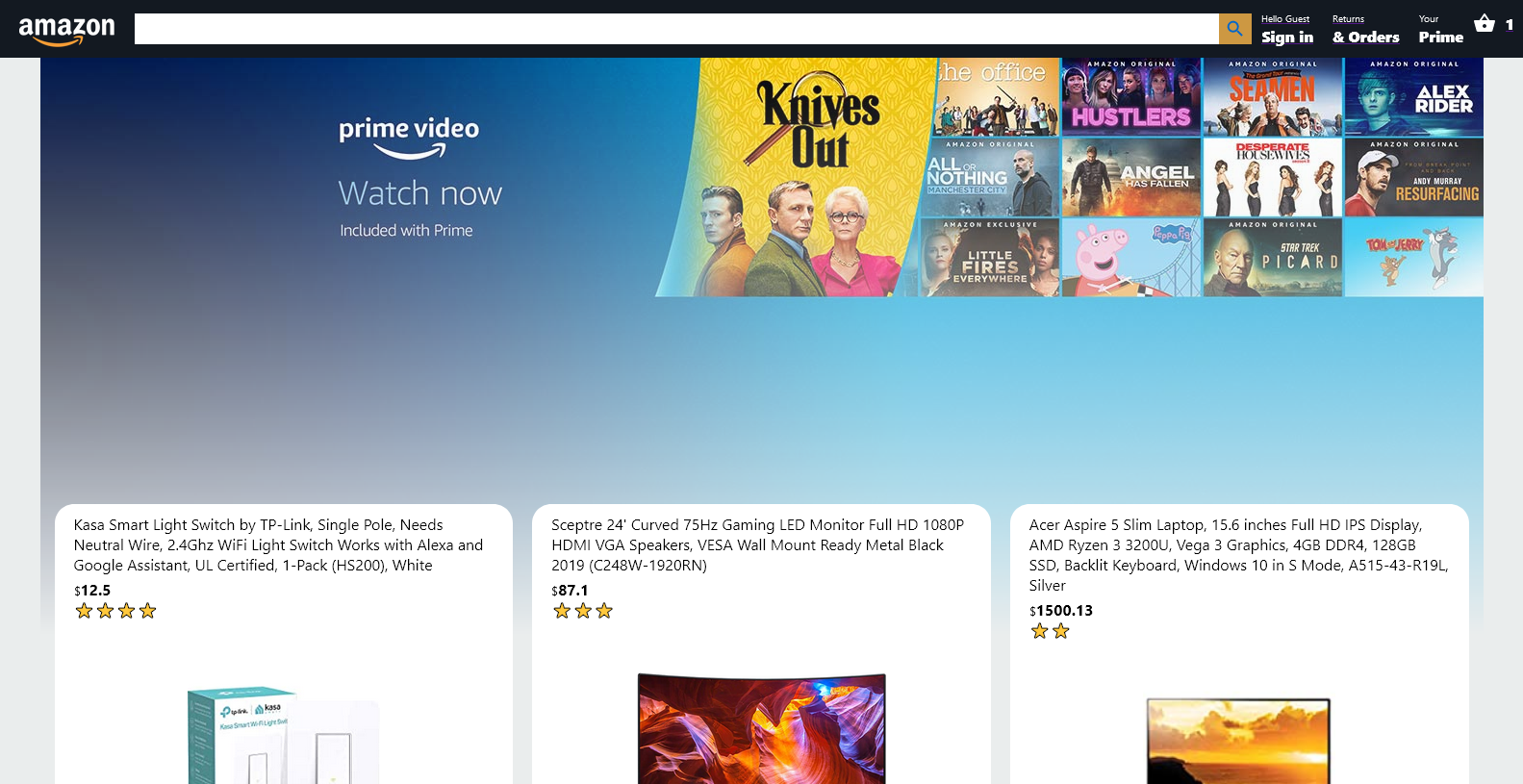The height and width of the screenshot is (784, 1523).
Task: Click Kasa switch four-star rating
Action: 115,611
